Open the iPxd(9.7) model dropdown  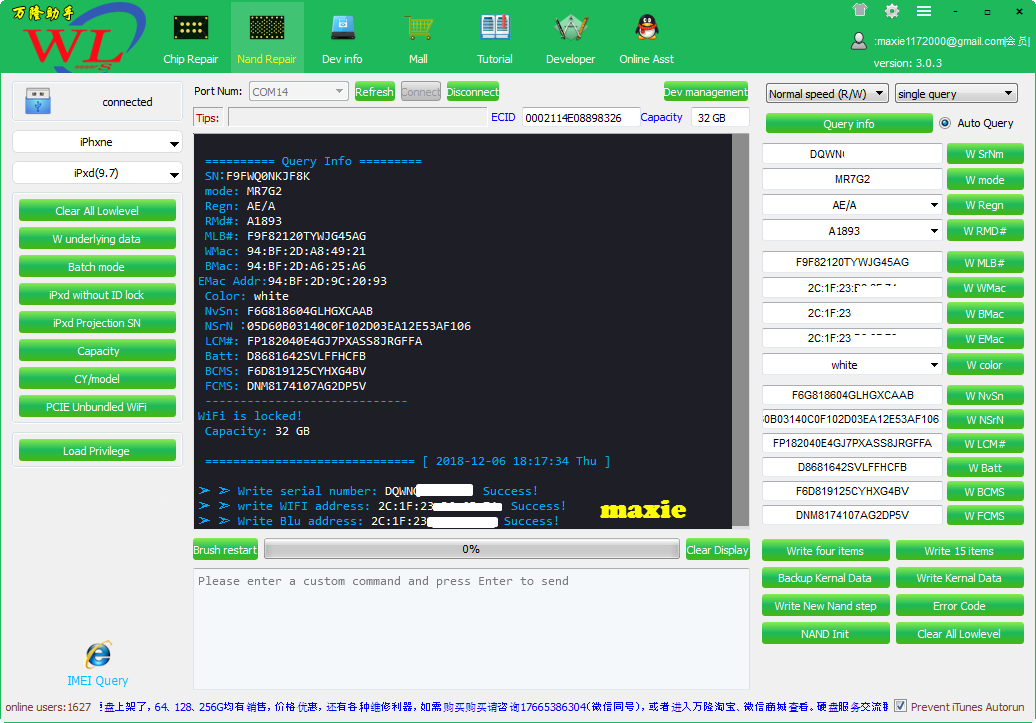tap(97, 173)
